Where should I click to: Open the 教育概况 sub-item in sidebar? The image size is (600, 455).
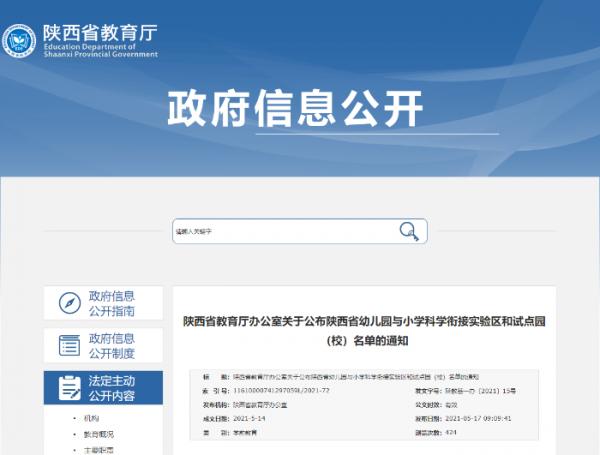pyautogui.click(x=99, y=434)
